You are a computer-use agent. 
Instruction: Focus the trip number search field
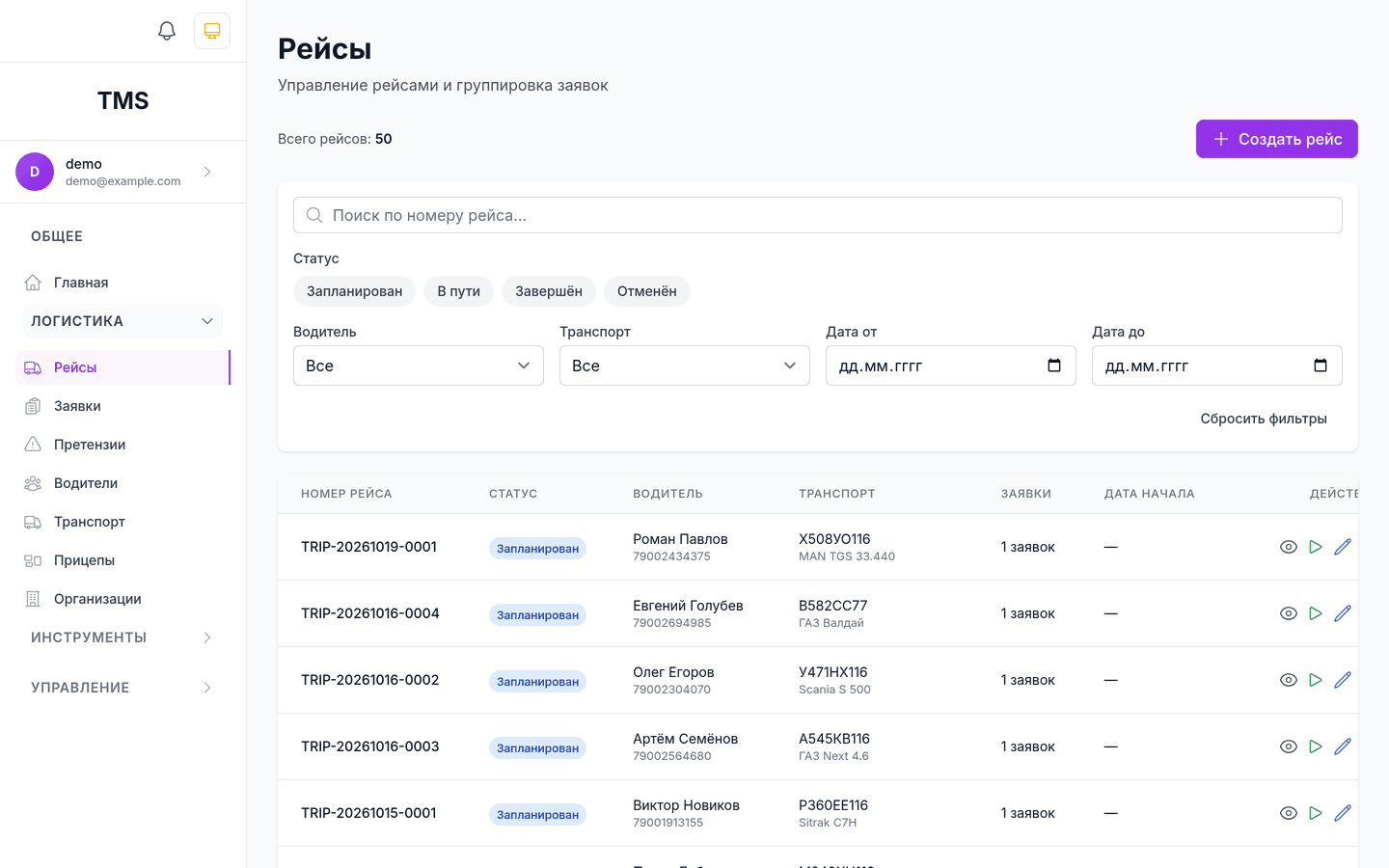(x=818, y=215)
